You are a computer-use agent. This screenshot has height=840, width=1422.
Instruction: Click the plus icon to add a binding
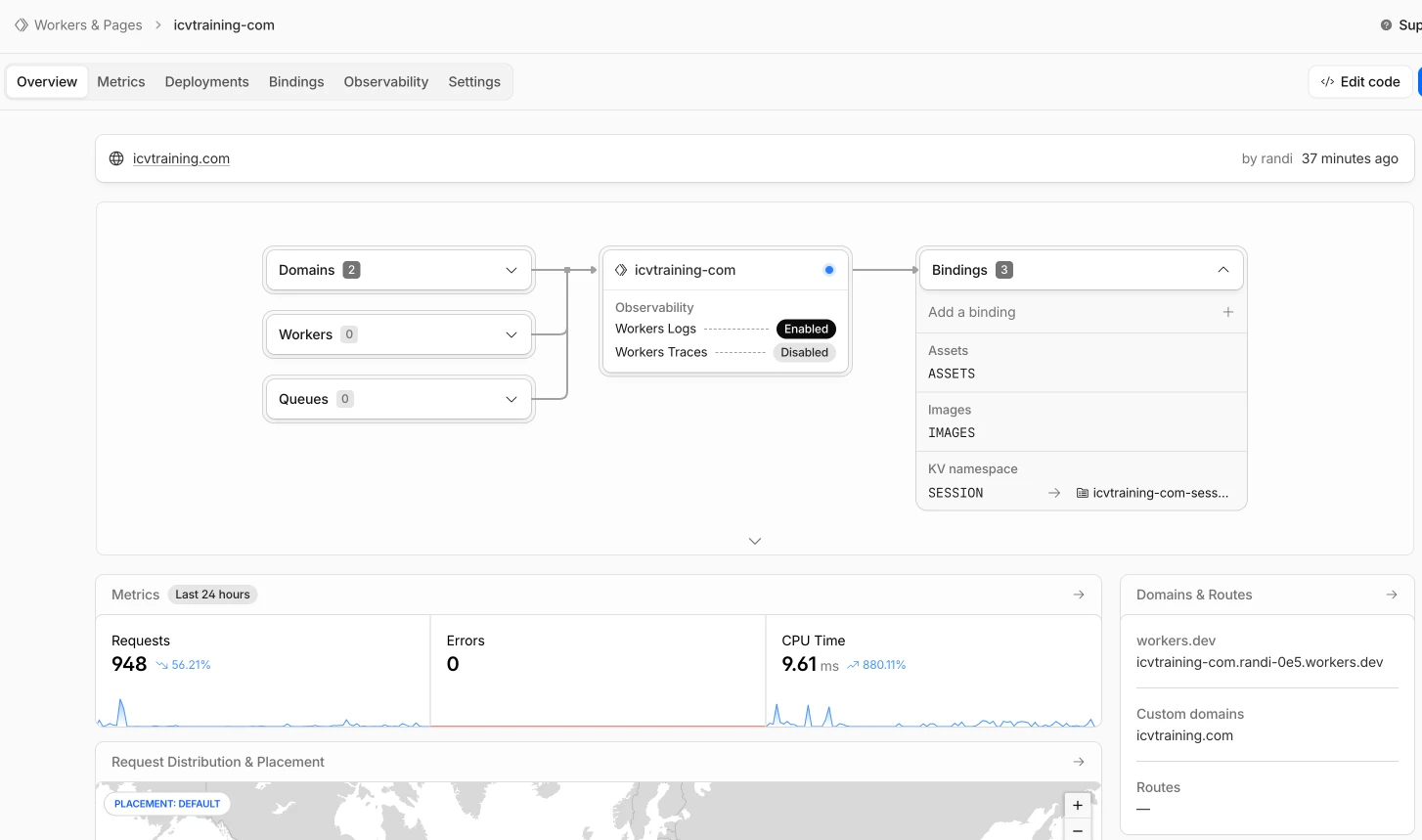[x=1227, y=312]
